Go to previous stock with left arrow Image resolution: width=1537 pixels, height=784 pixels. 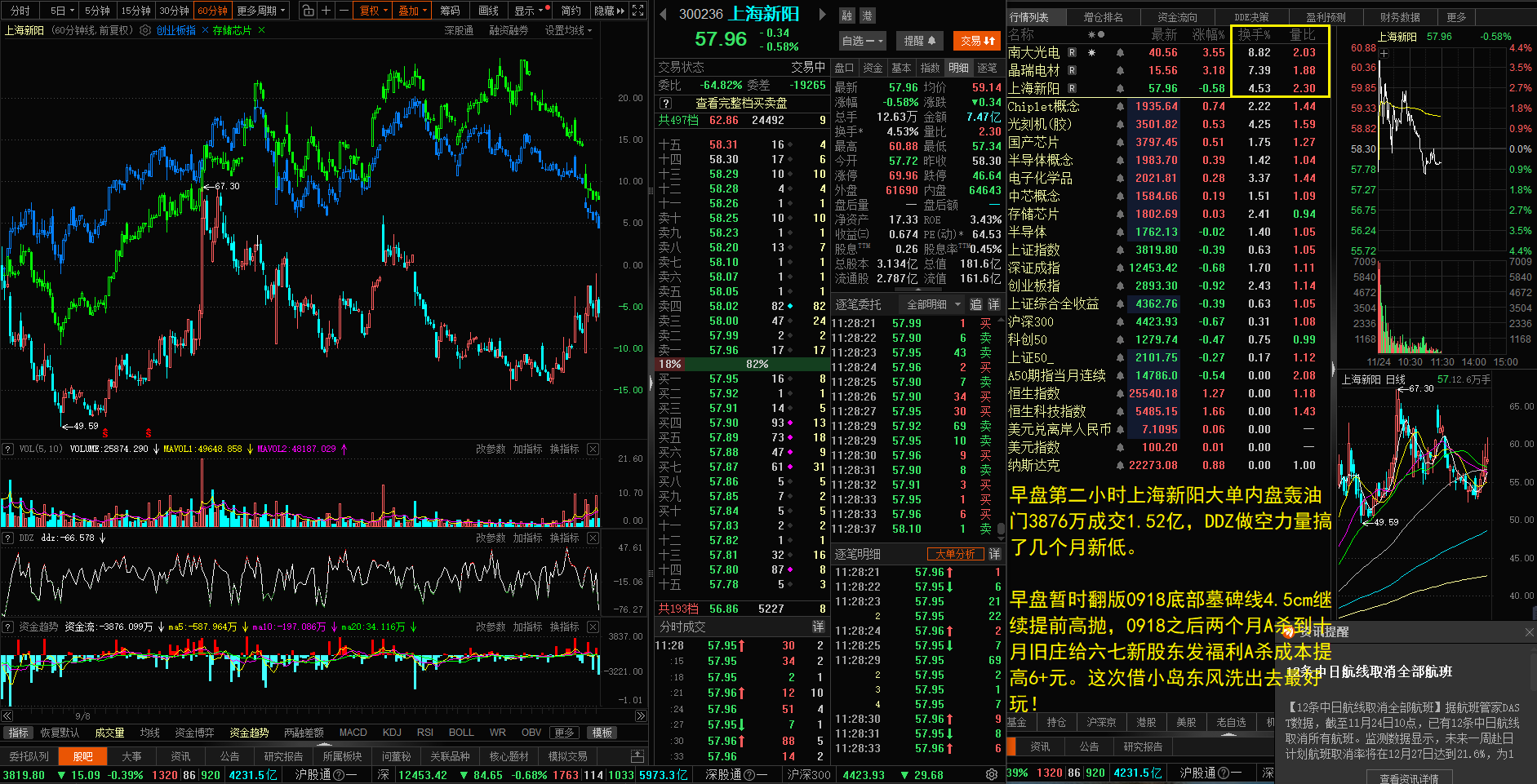coord(664,14)
